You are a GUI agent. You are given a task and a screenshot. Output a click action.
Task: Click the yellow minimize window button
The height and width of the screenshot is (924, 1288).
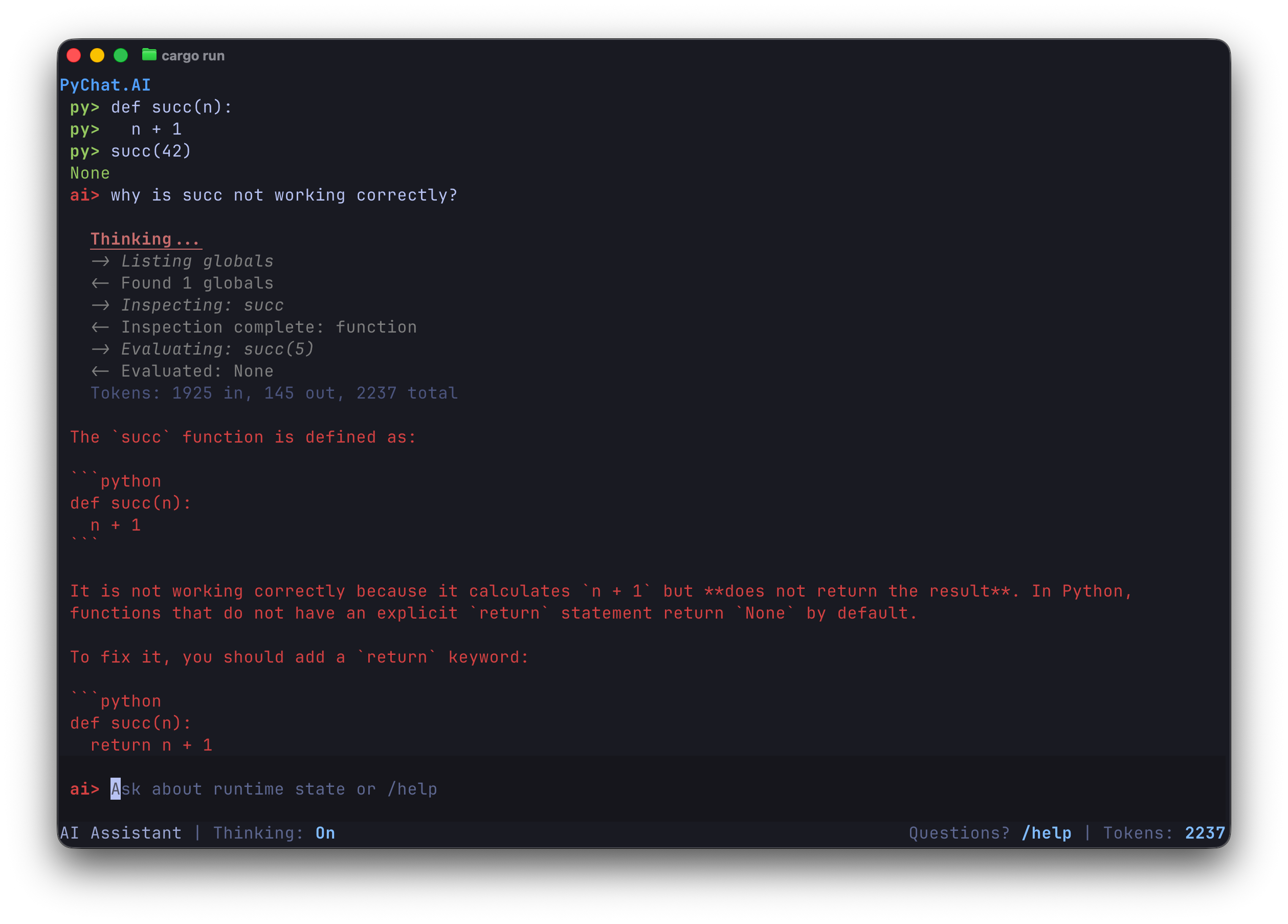97,55
